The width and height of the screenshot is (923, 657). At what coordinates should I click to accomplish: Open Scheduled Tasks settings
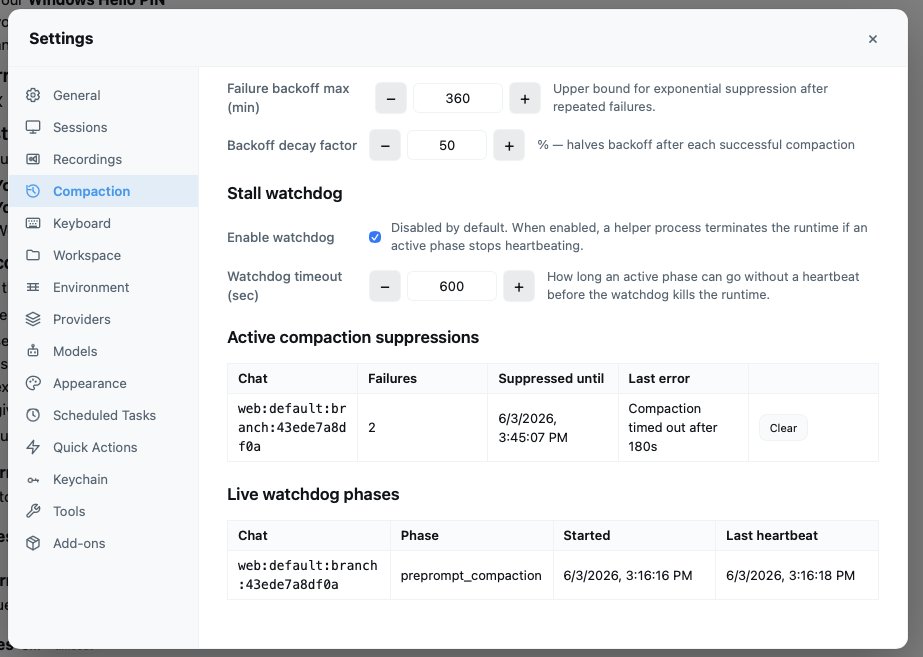tap(104, 415)
